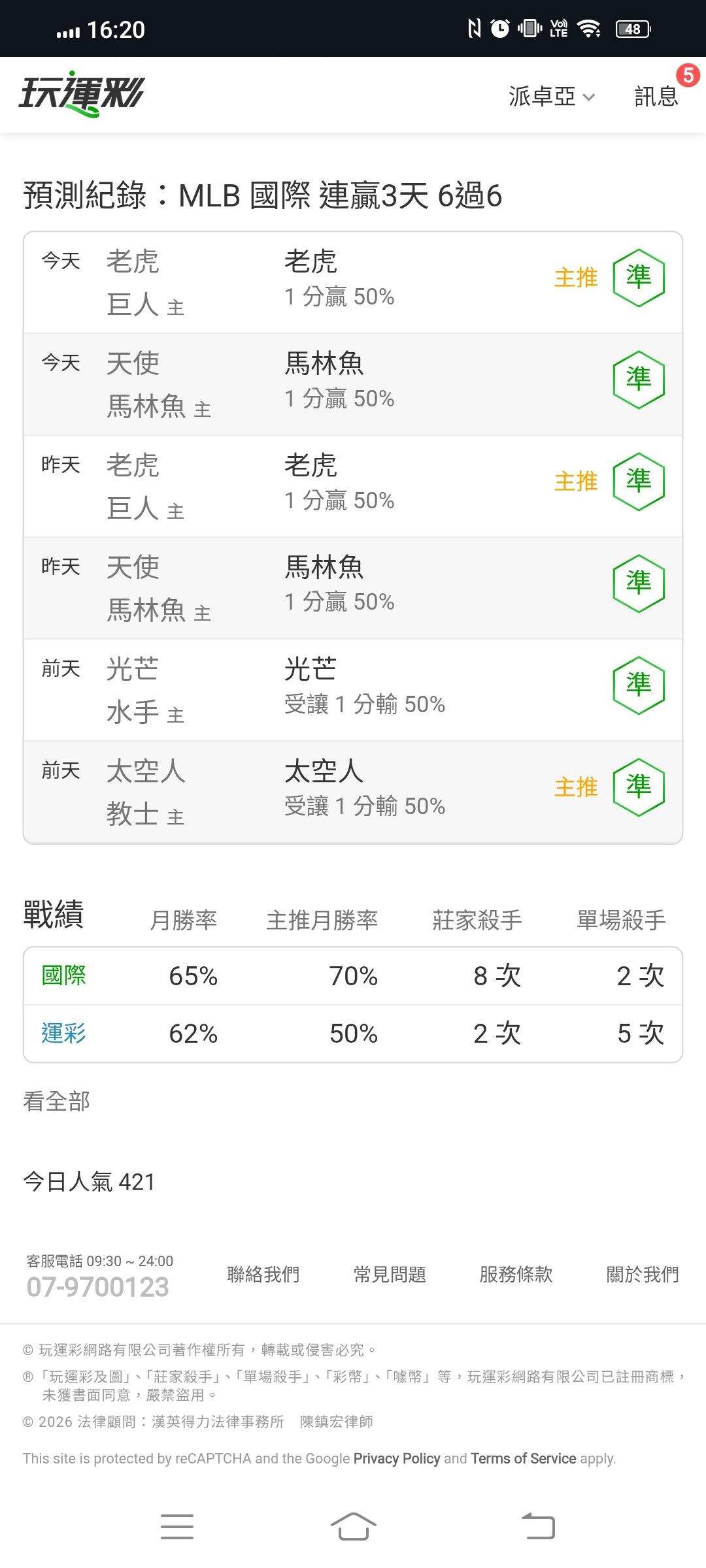Screen dimensions: 706x1568
Task: Open 常見問題 footer link
Action: [390, 1274]
